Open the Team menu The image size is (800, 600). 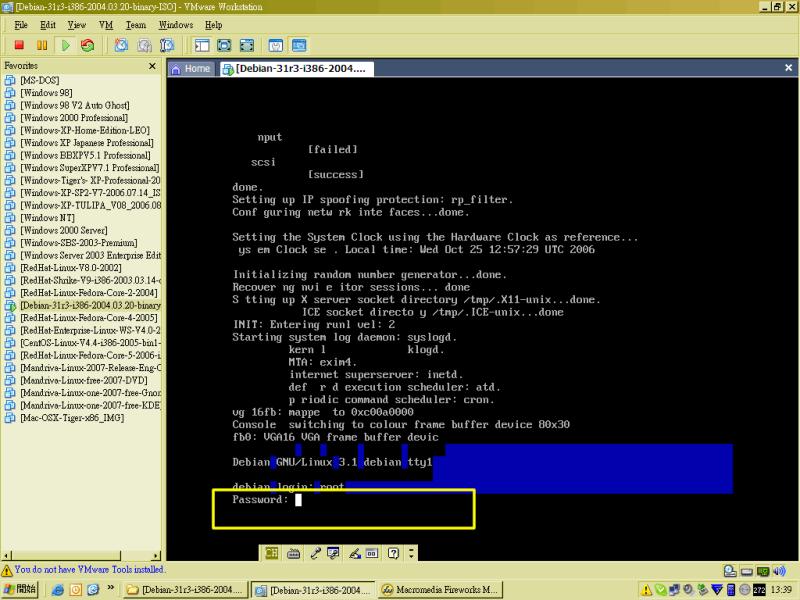[x=136, y=25]
